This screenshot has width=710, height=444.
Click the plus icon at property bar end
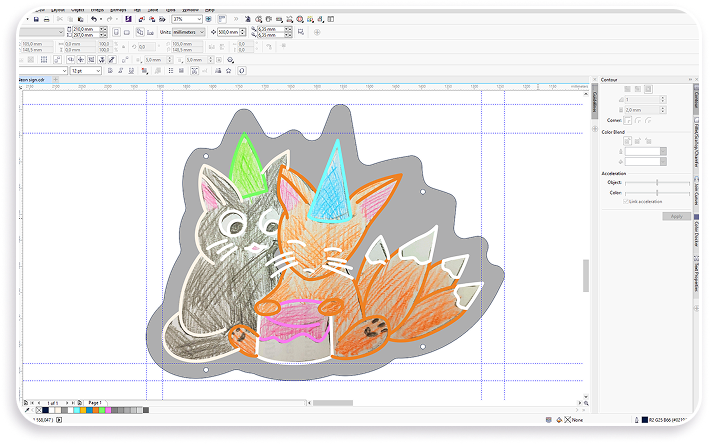point(317,32)
